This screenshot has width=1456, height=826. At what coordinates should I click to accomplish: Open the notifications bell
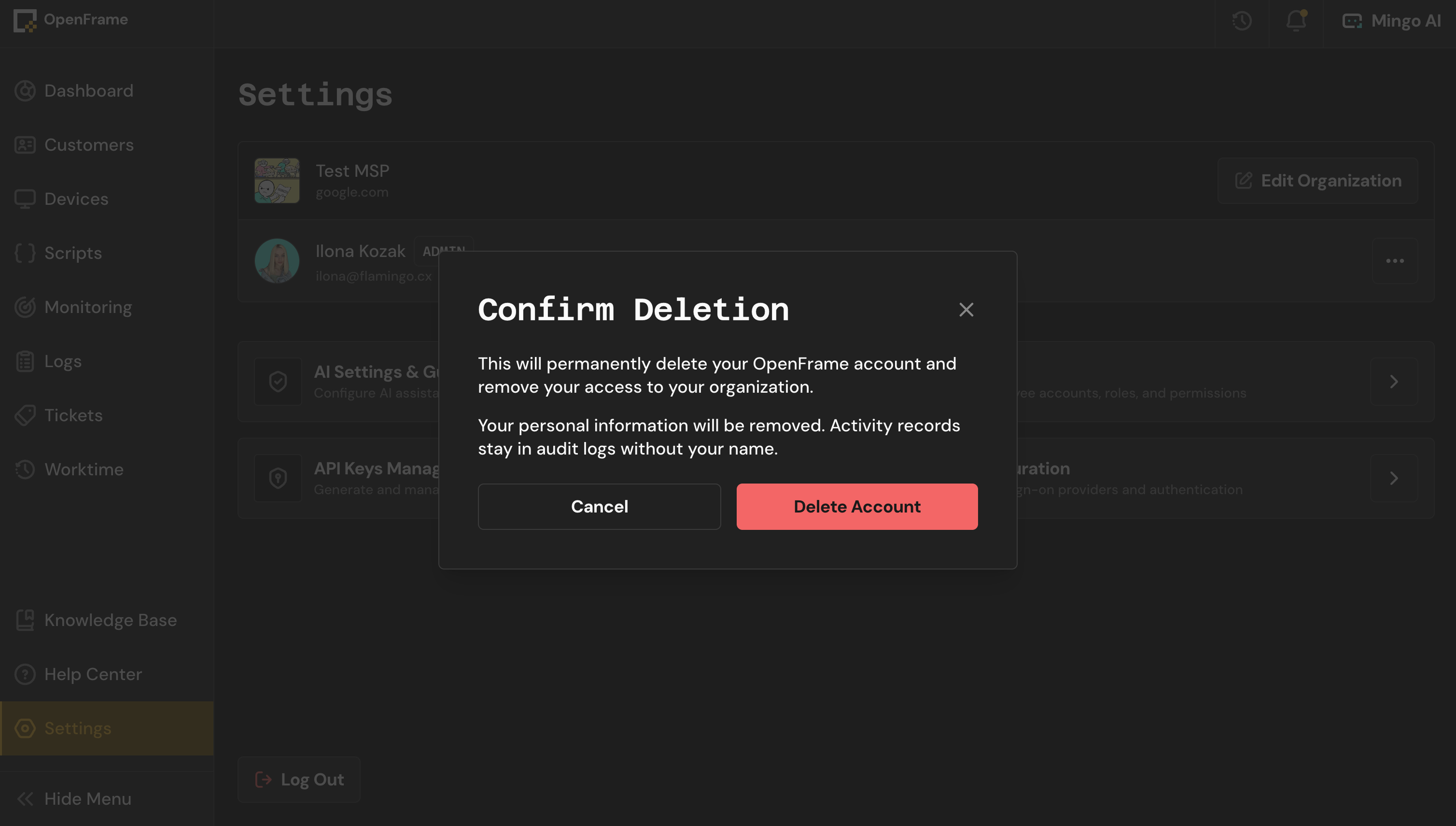tap(1296, 21)
